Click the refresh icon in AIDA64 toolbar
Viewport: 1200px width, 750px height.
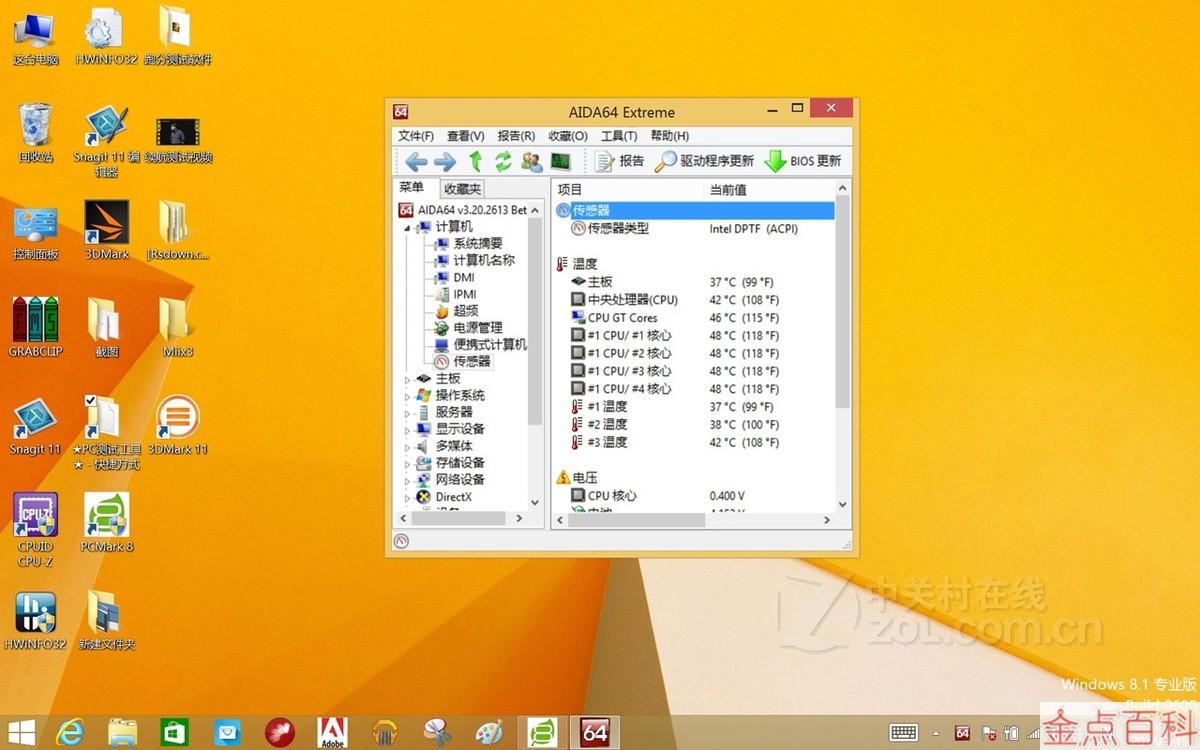[x=503, y=161]
